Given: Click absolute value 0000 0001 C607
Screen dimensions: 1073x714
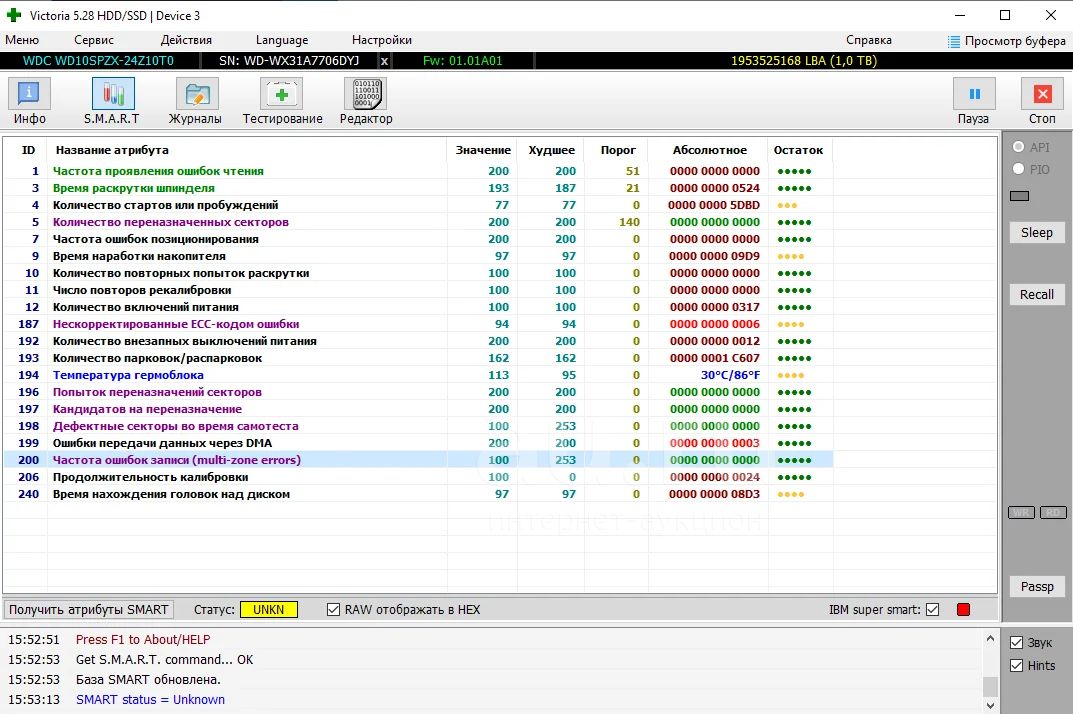Looking at the screenshot, I should point(714,358).
